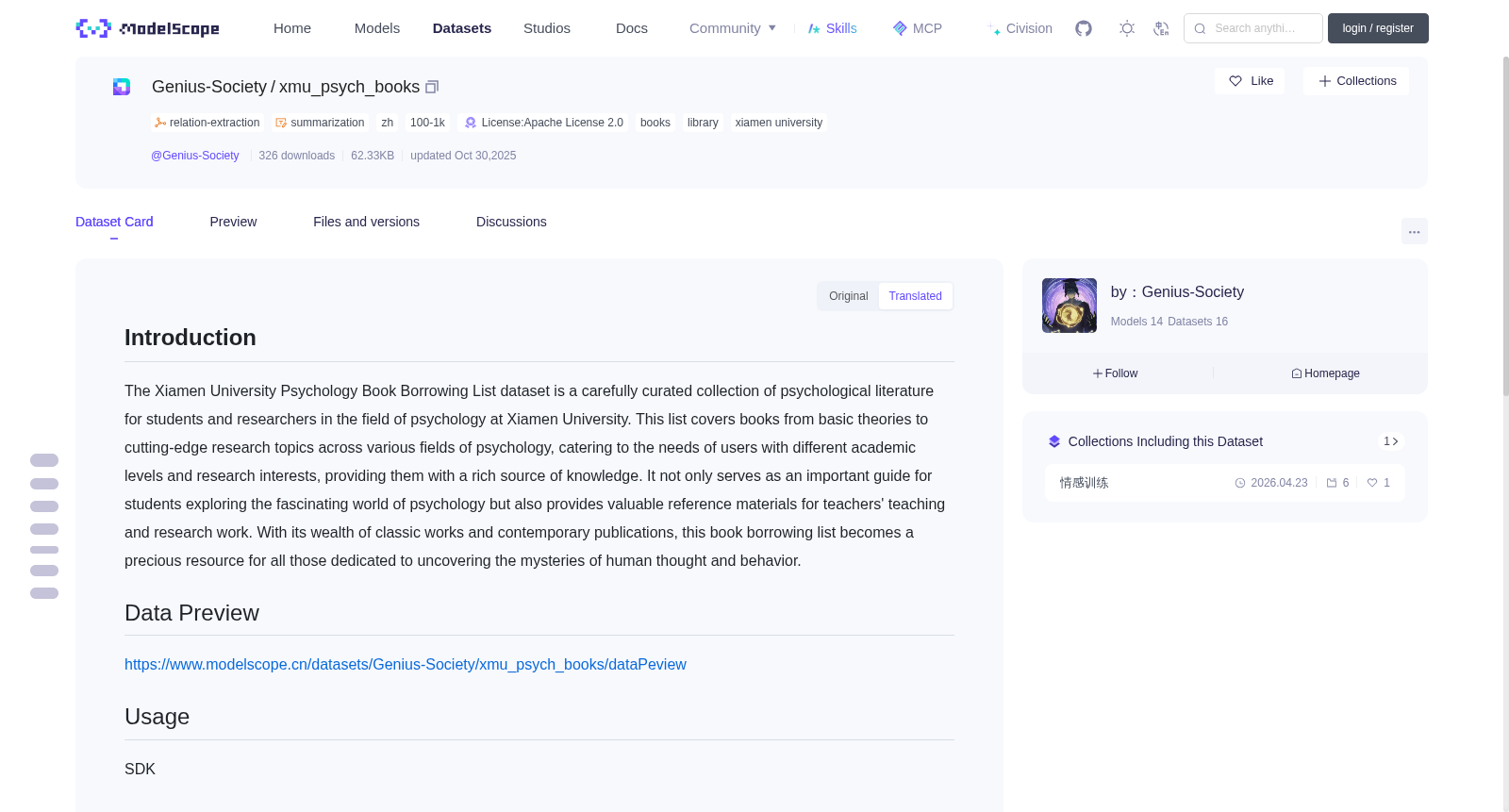Viewport: 1509px width, 812px height.
Task: Click the Genius-Society namespace in the title
Action: pyautogui.click(x=209, y=87)
